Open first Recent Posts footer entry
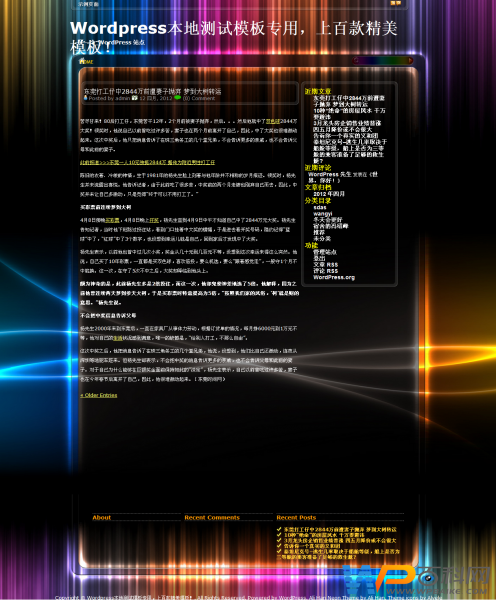 click(340, 530)
